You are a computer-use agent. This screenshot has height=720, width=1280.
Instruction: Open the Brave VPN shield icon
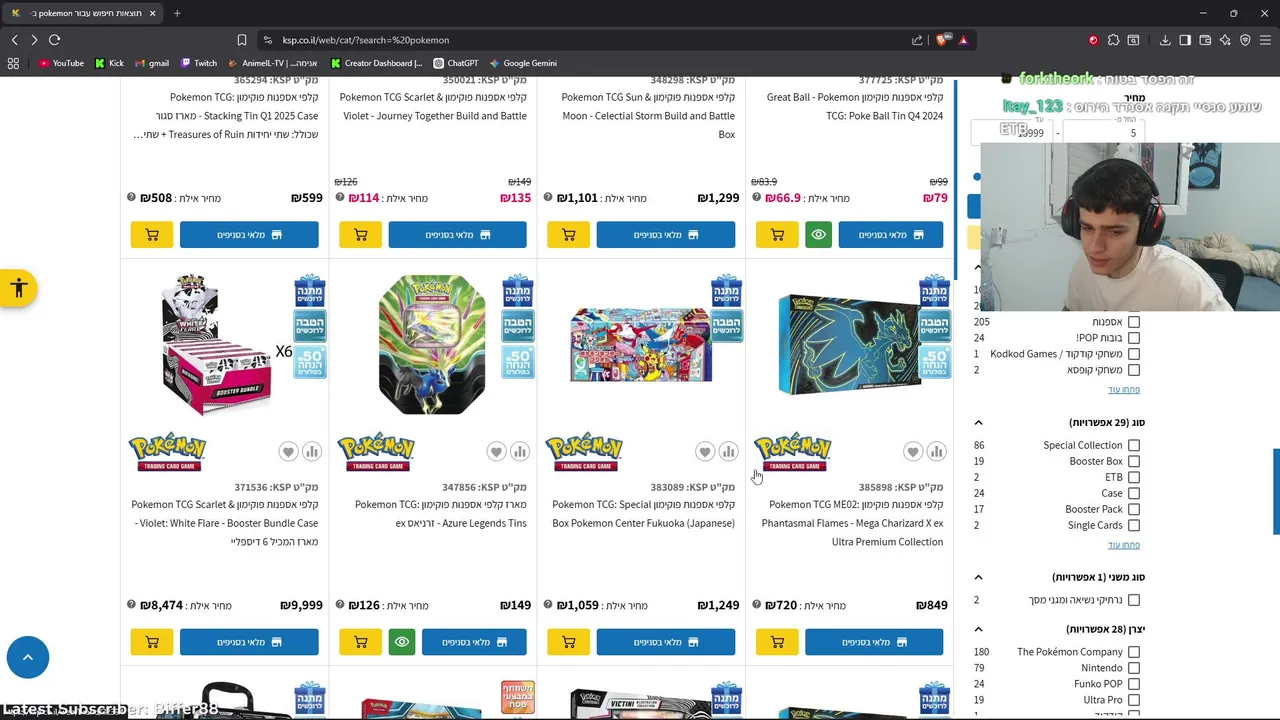coord(1245,40)
